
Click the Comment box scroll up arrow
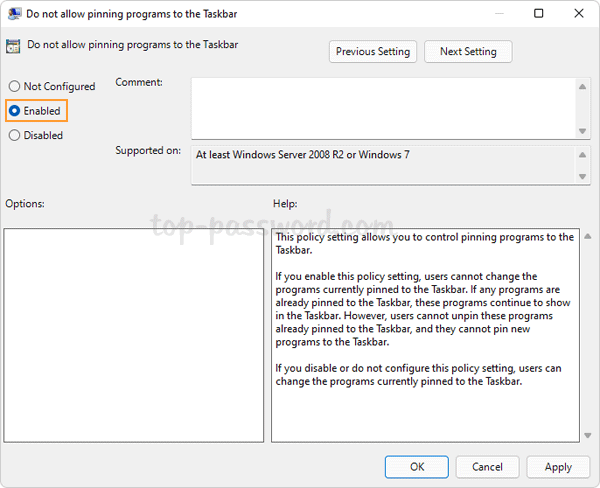pyautogui.click(x=583, y=88)
